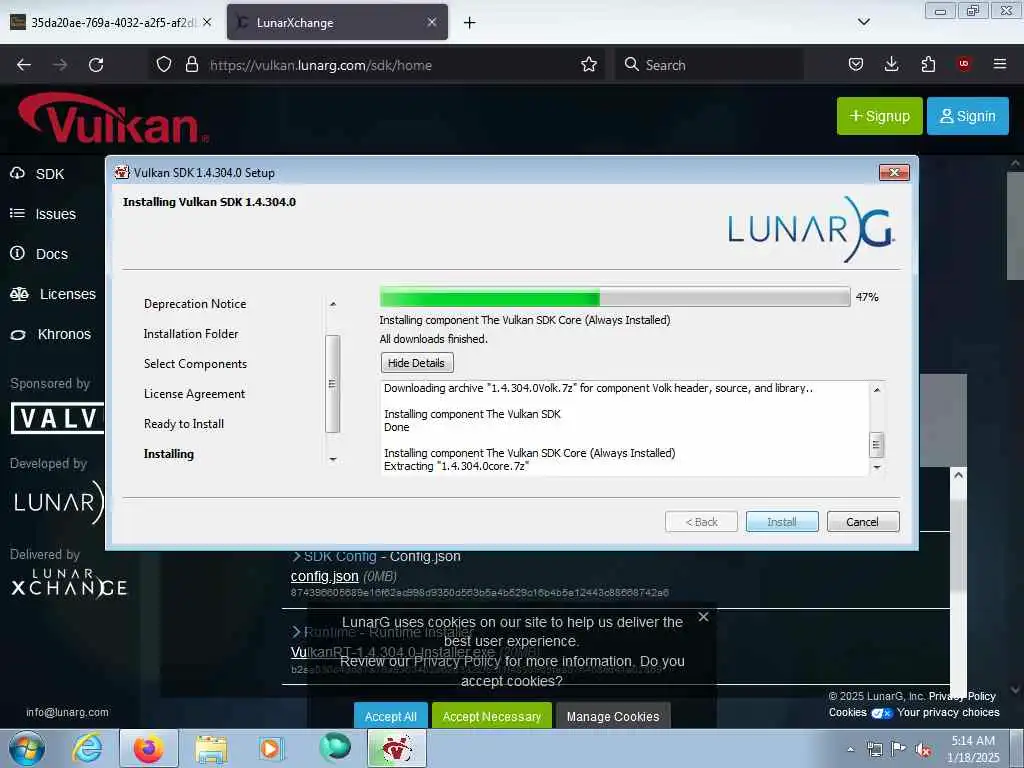Click the info@lunarg.com email link
Screen dimensions: 1024x768
click(67, 712)
